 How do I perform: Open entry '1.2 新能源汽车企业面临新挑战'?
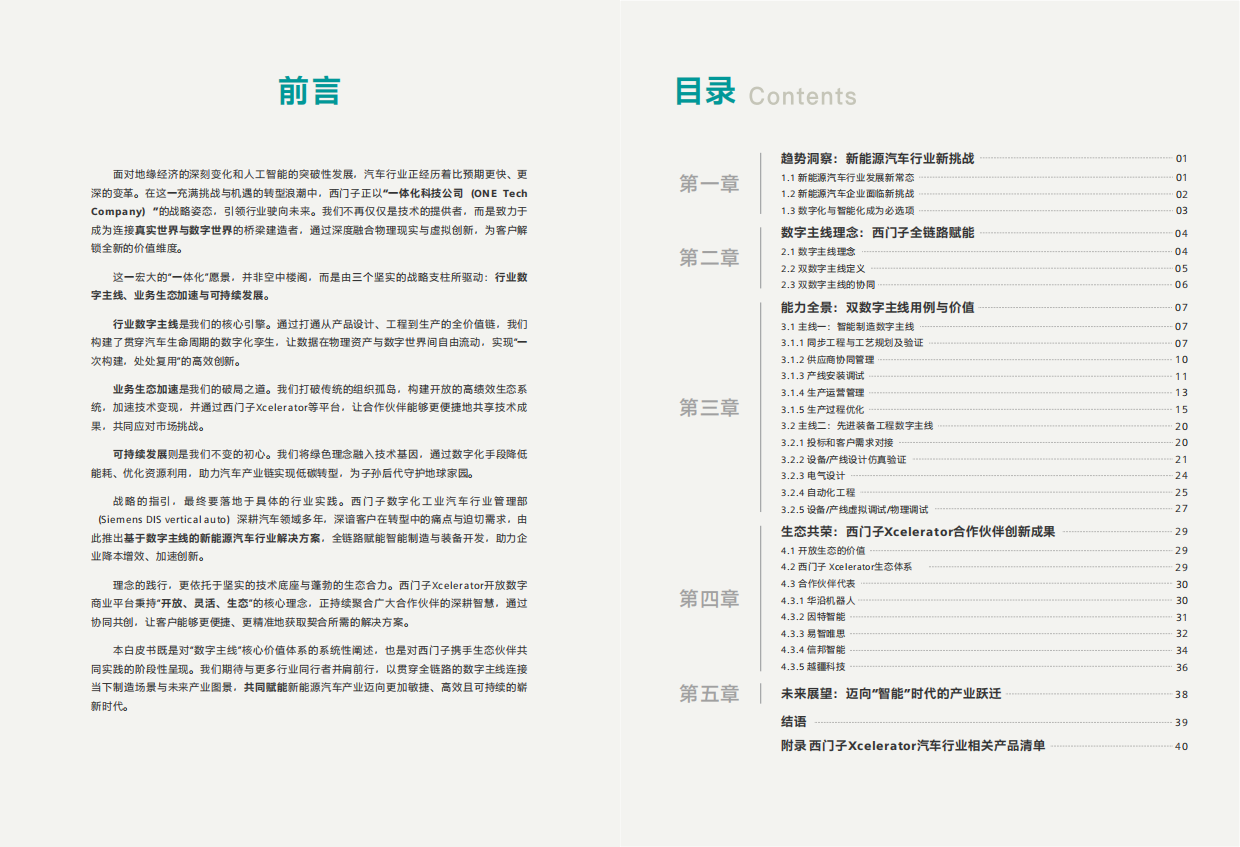coord(848,194)
